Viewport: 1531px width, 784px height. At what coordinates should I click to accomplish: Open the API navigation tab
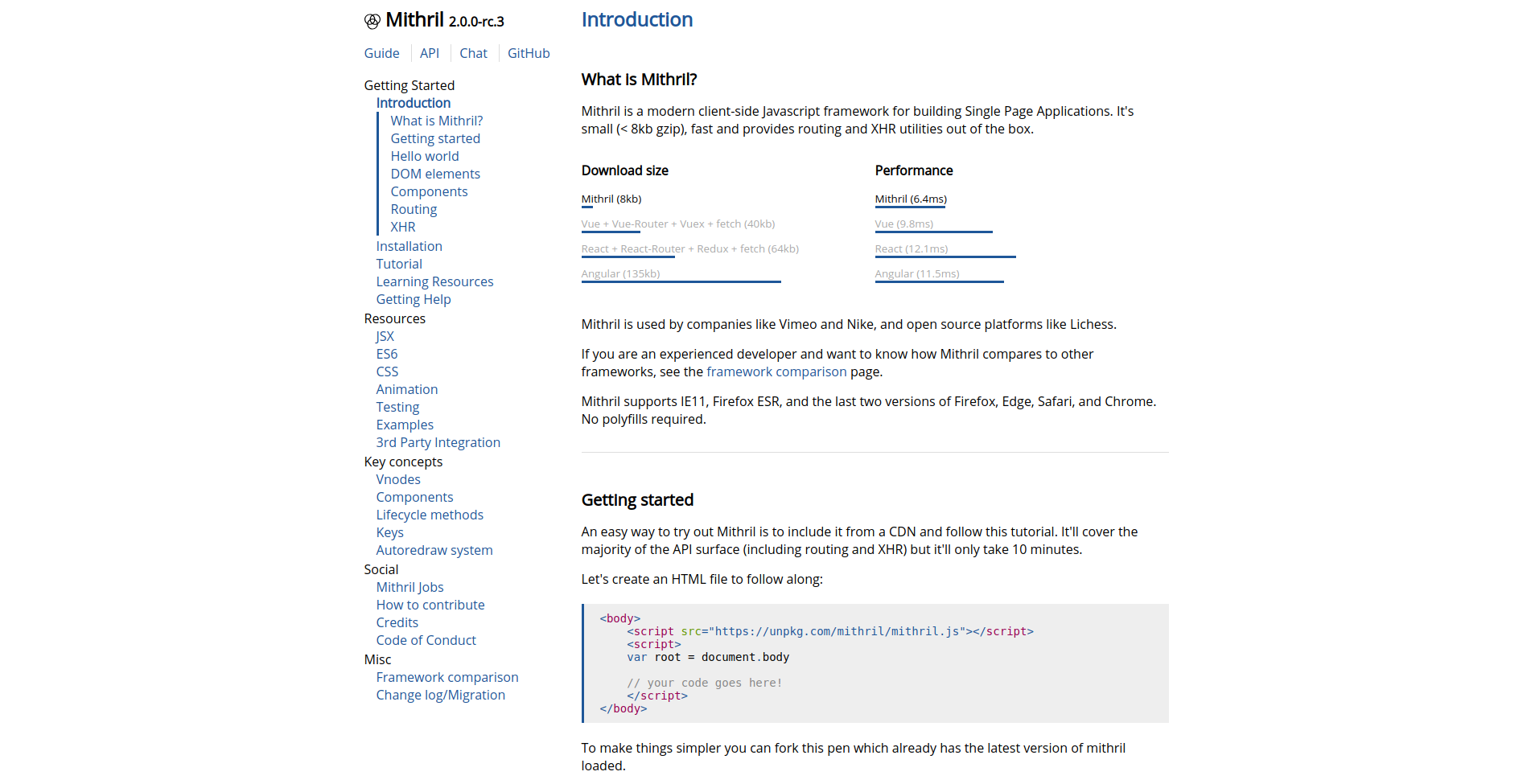pyautogui.click(x=430, y=53)
